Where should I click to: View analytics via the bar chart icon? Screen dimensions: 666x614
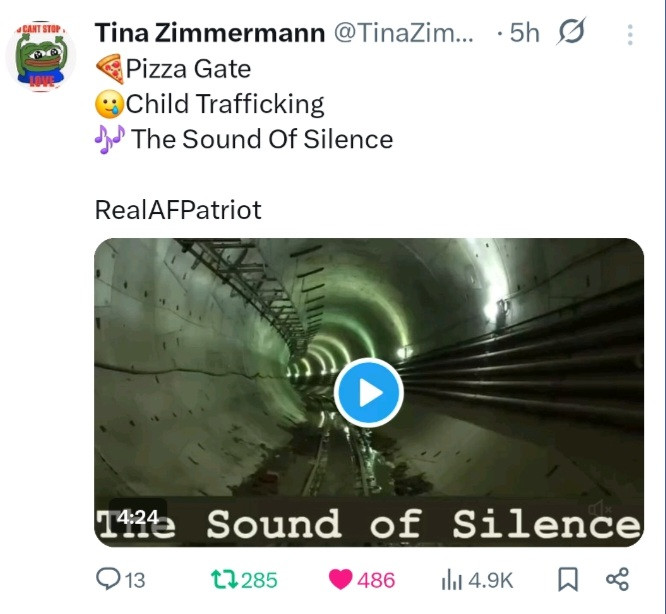coord(451,579)
